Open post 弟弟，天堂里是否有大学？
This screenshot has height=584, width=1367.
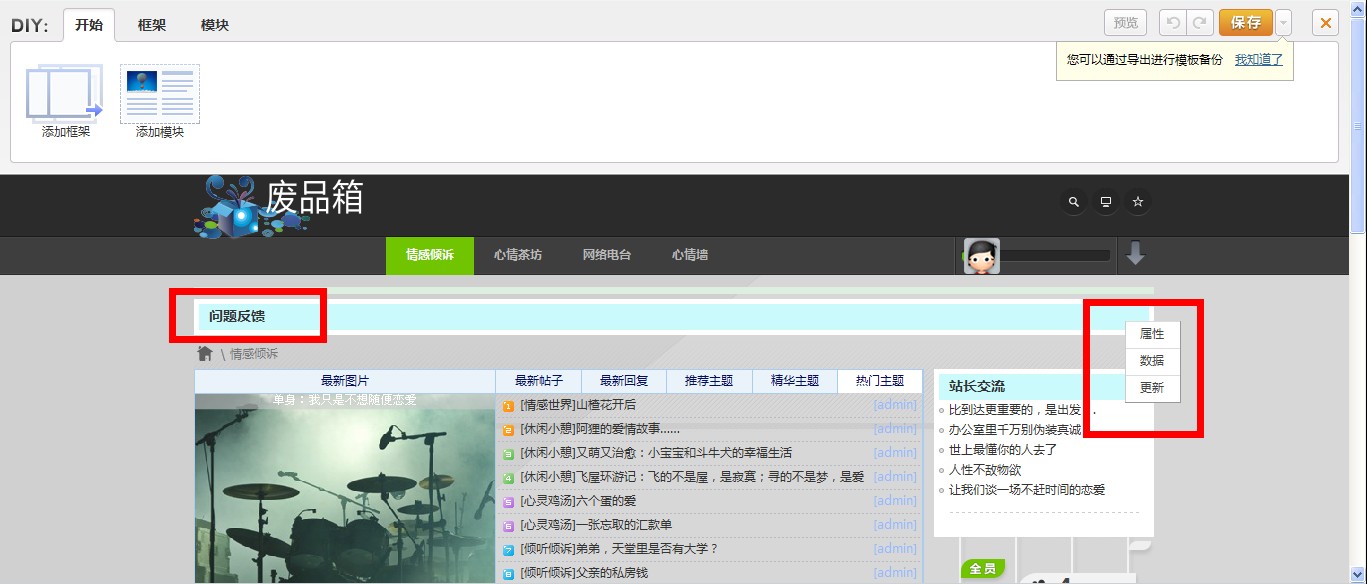[619, 549]
